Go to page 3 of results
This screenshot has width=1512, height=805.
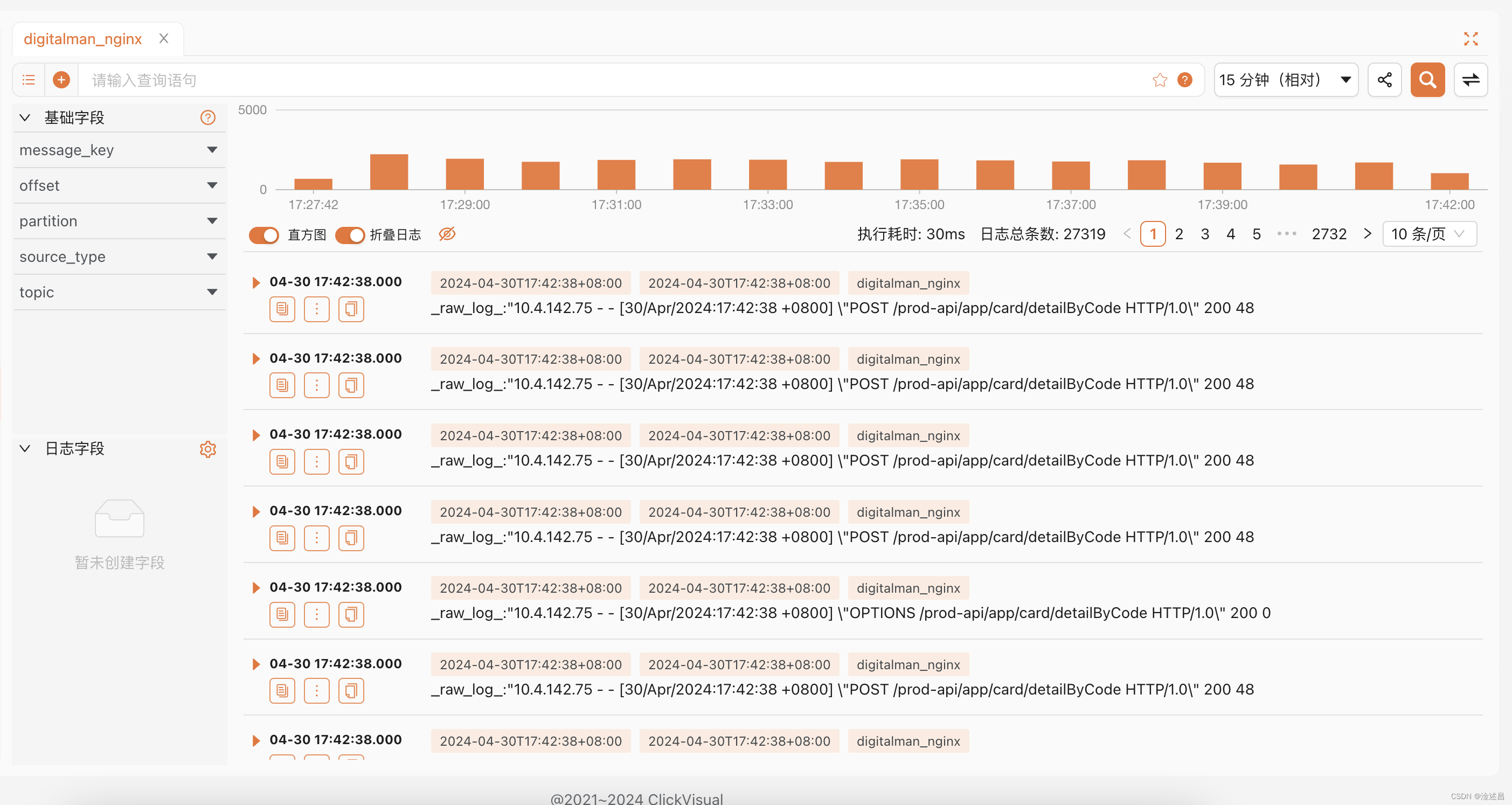point(1204,234)
